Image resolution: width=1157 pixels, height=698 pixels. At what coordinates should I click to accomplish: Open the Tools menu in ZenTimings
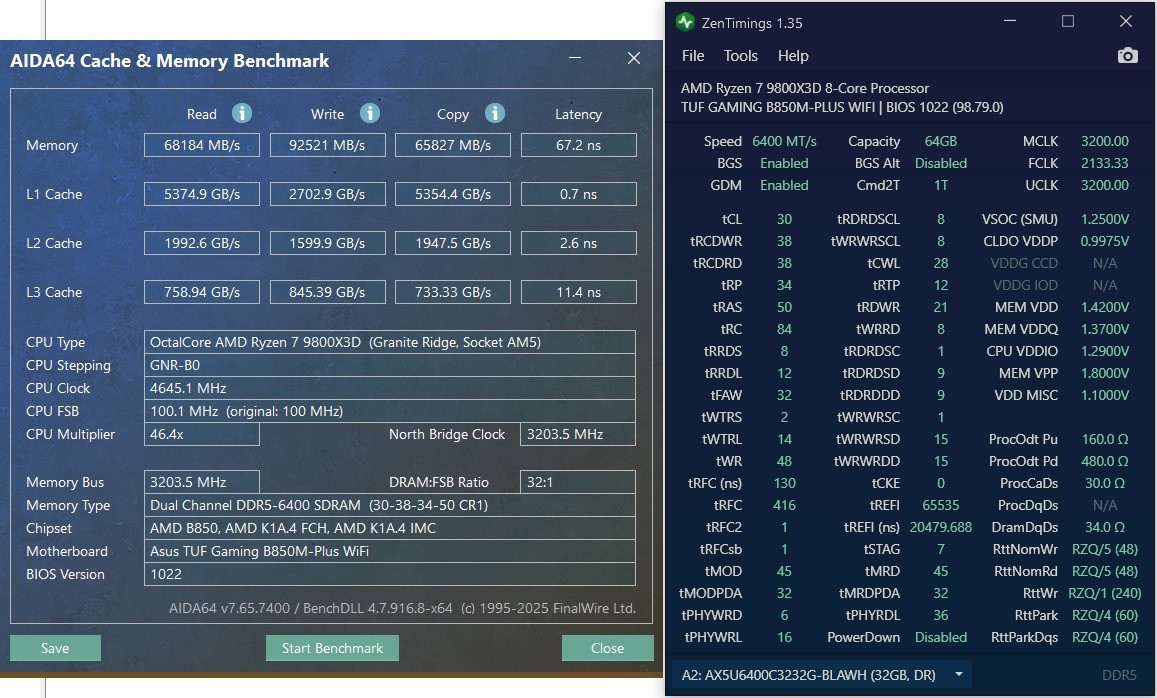[x=740, y=56]
